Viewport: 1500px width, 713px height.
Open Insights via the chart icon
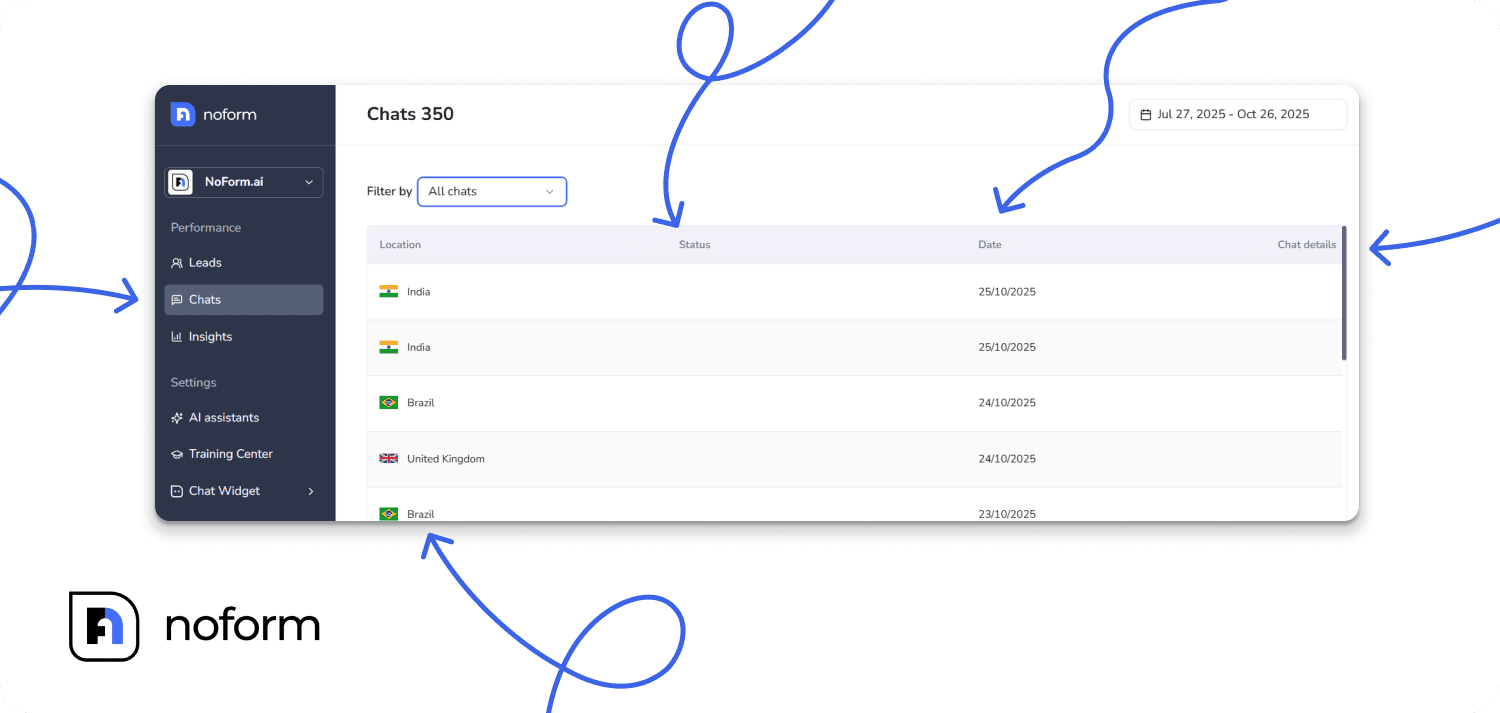pos(177,336)
